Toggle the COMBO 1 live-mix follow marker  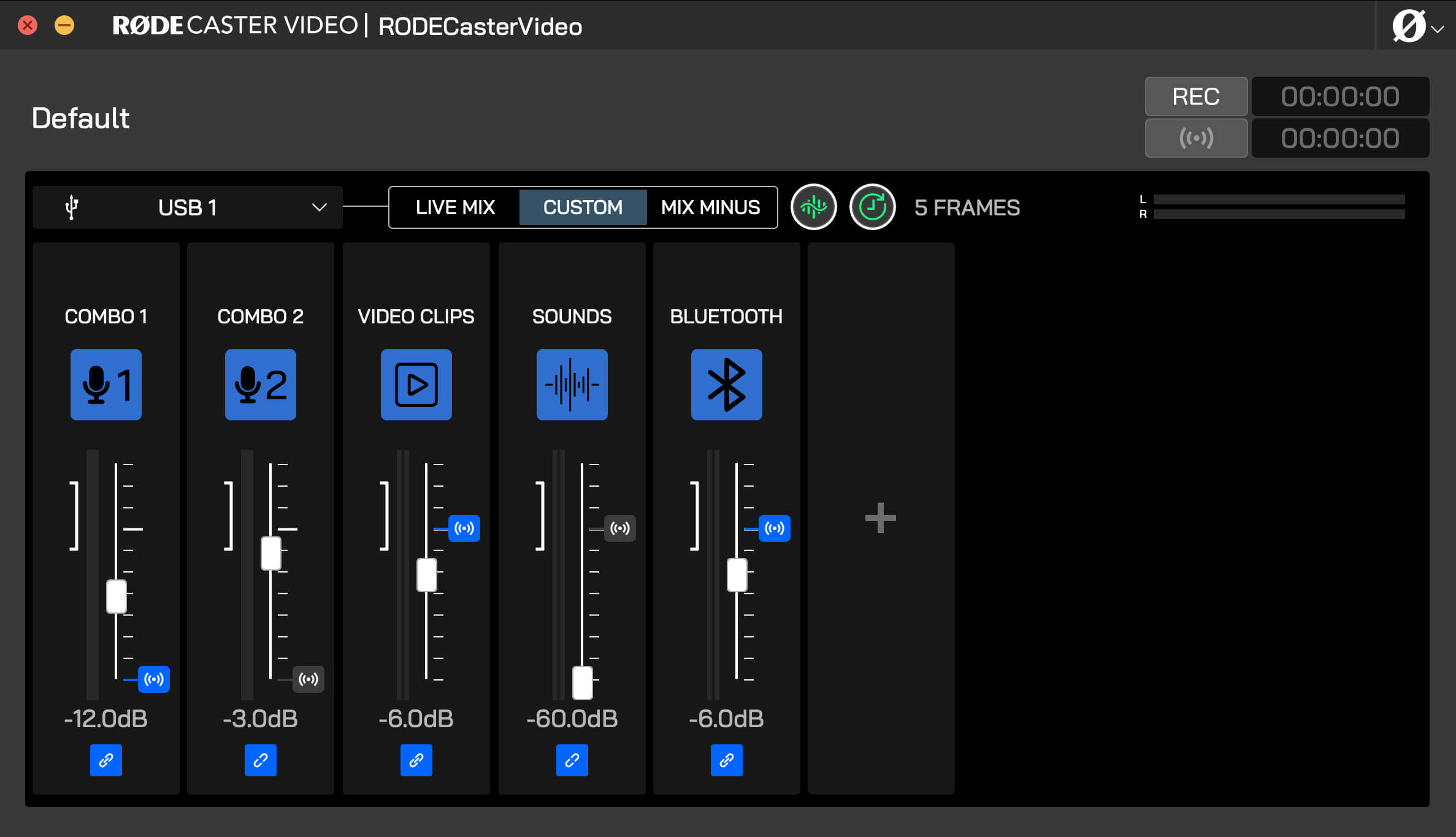pos(154,679)
